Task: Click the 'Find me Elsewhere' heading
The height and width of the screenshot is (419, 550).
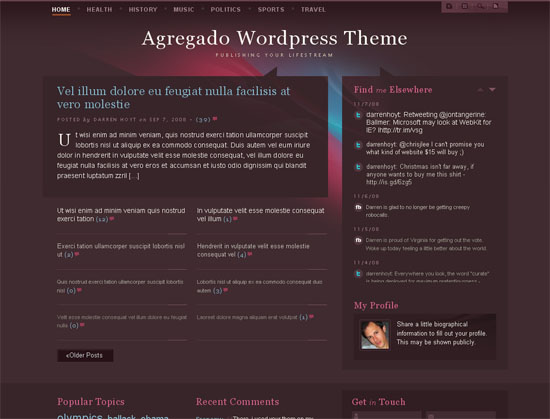Action: [x=393, y=90]
